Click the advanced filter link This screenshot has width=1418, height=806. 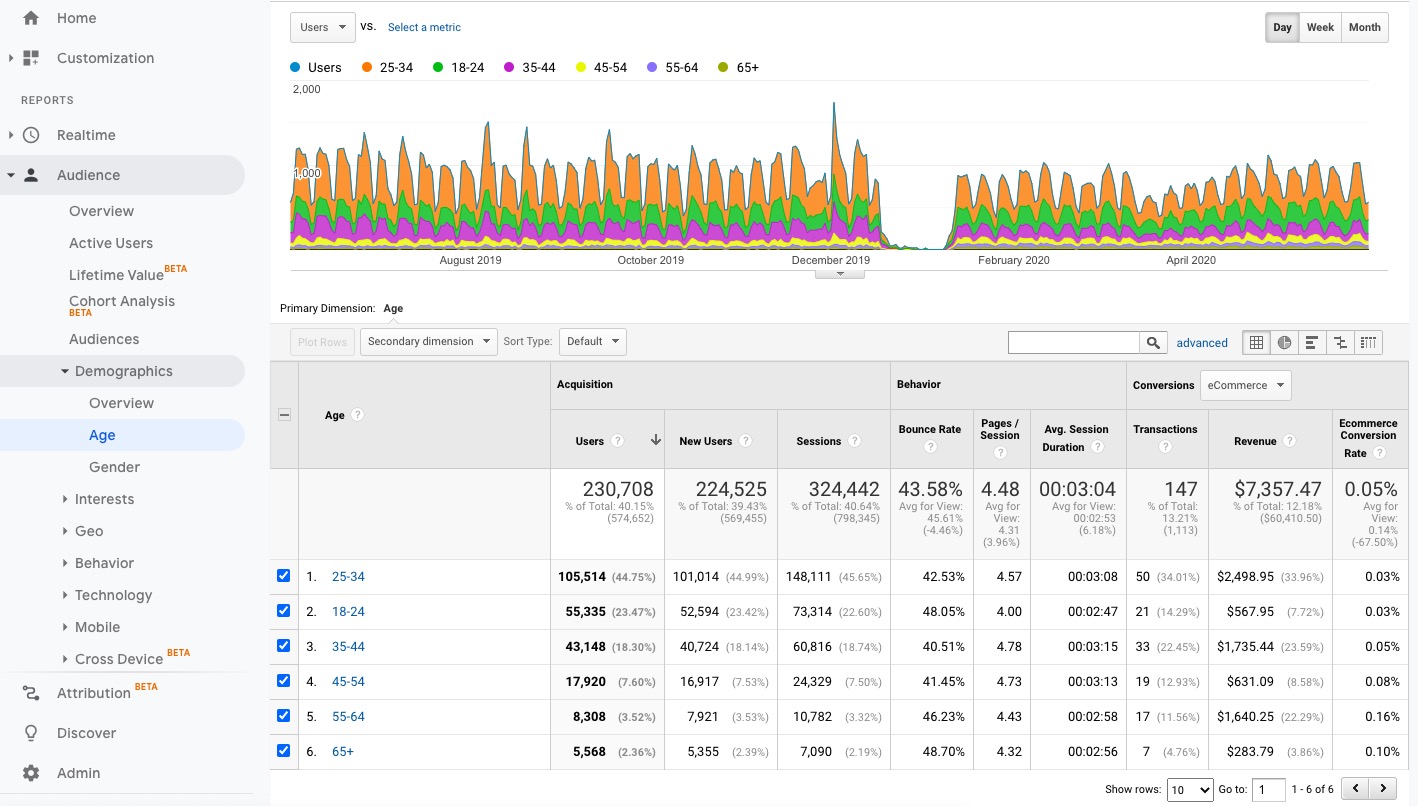point(1202,342)
